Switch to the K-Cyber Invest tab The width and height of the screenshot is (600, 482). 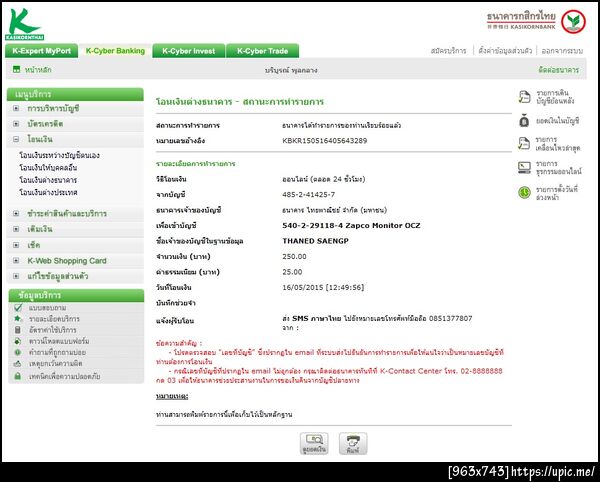click(189, 51)
